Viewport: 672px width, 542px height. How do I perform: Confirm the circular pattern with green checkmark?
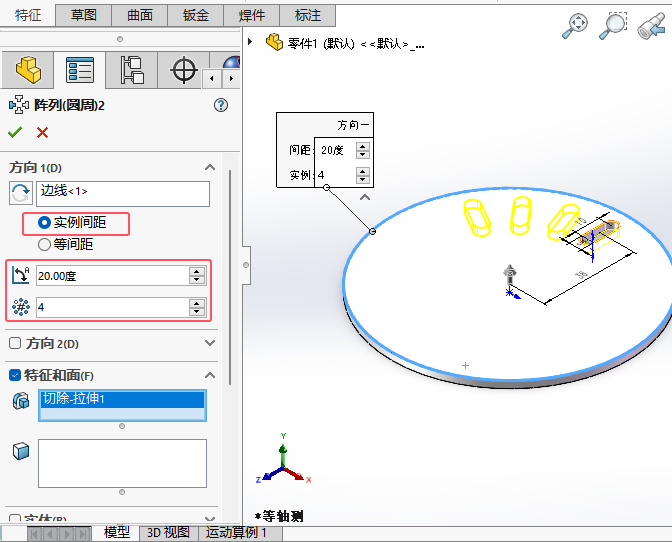(15, 132)
